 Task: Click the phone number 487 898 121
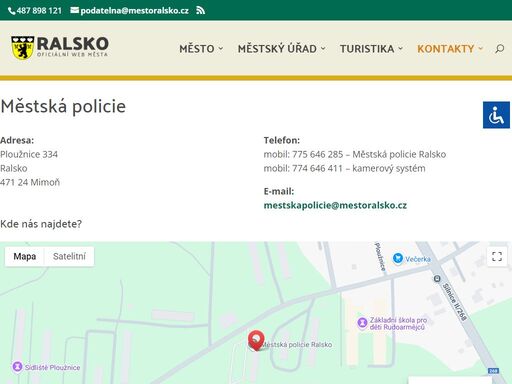39,11
